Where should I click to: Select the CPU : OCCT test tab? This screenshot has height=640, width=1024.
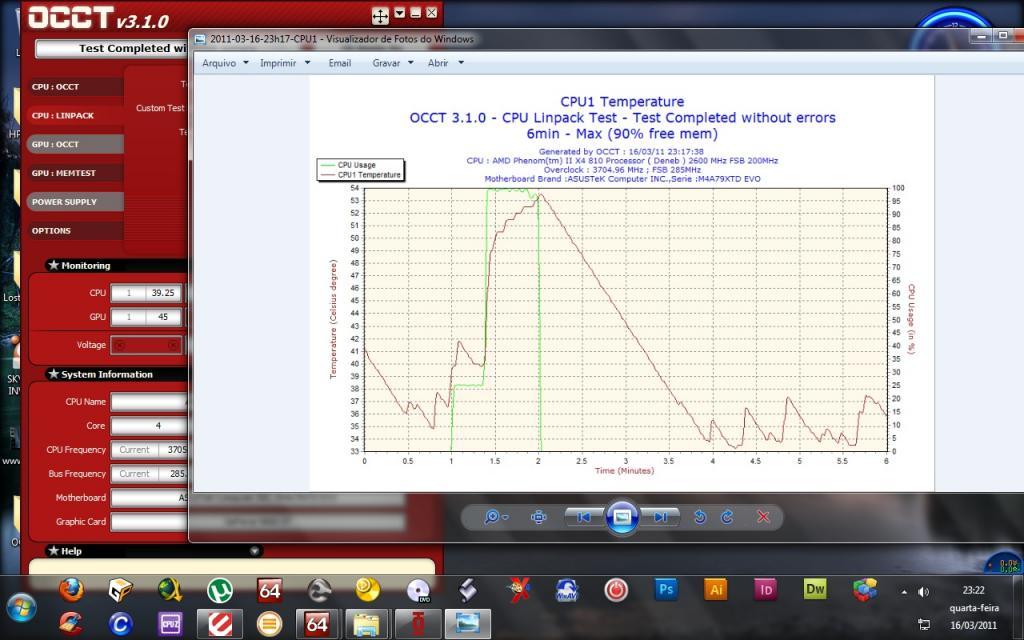75,87
